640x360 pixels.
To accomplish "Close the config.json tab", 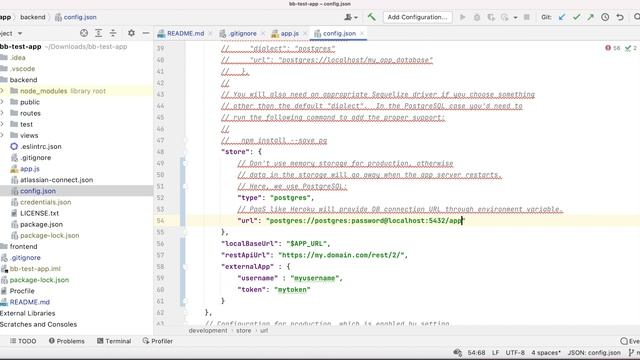I will click(x=362, y=33).
